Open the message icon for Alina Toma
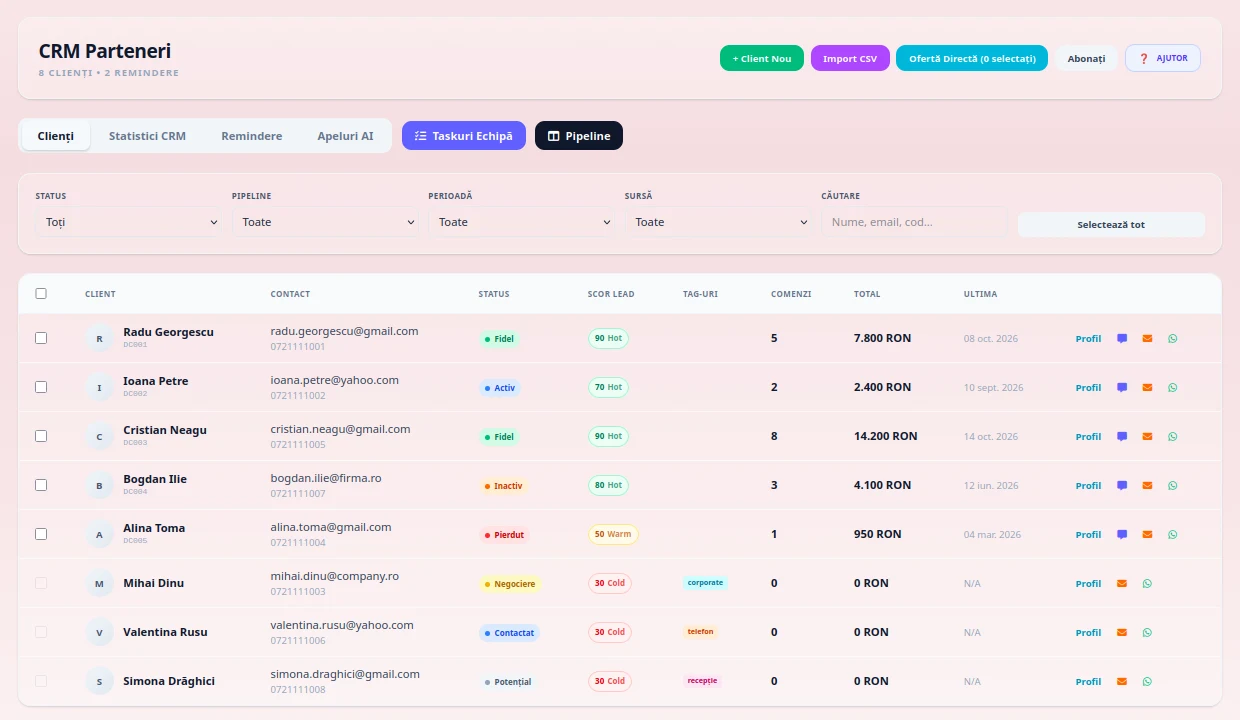The width and height of the screenshot is (1240, 720). 1122,534
